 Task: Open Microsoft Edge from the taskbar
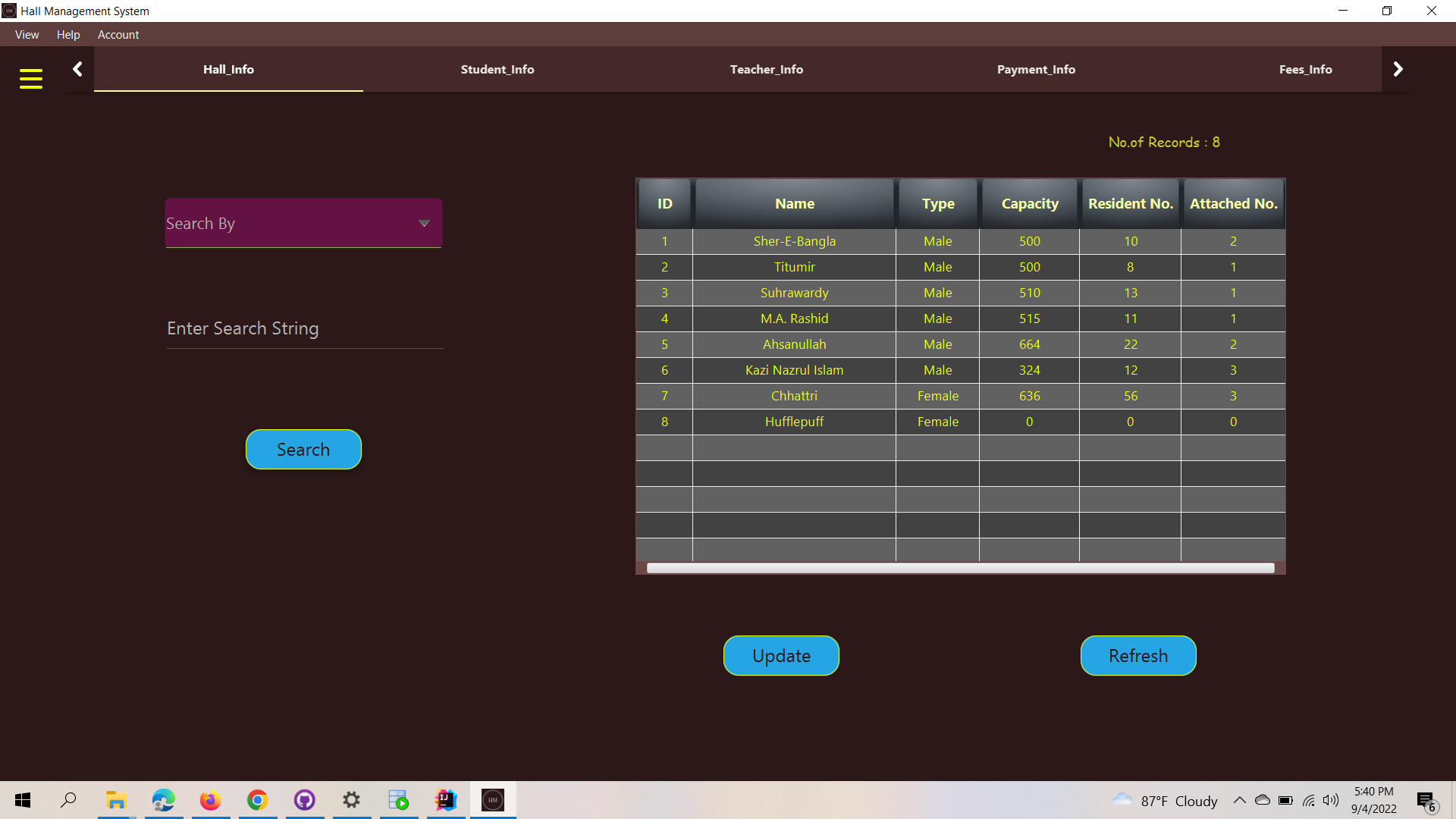coord(163,800)
